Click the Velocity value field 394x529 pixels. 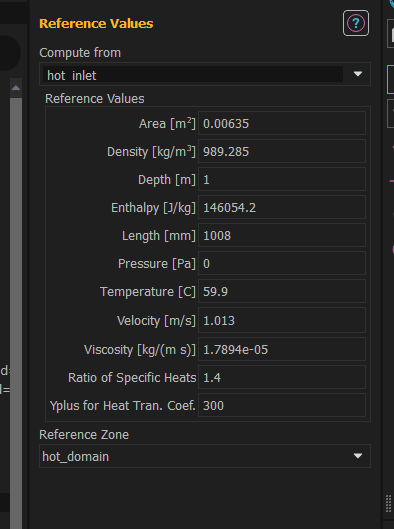coord(282,321)
